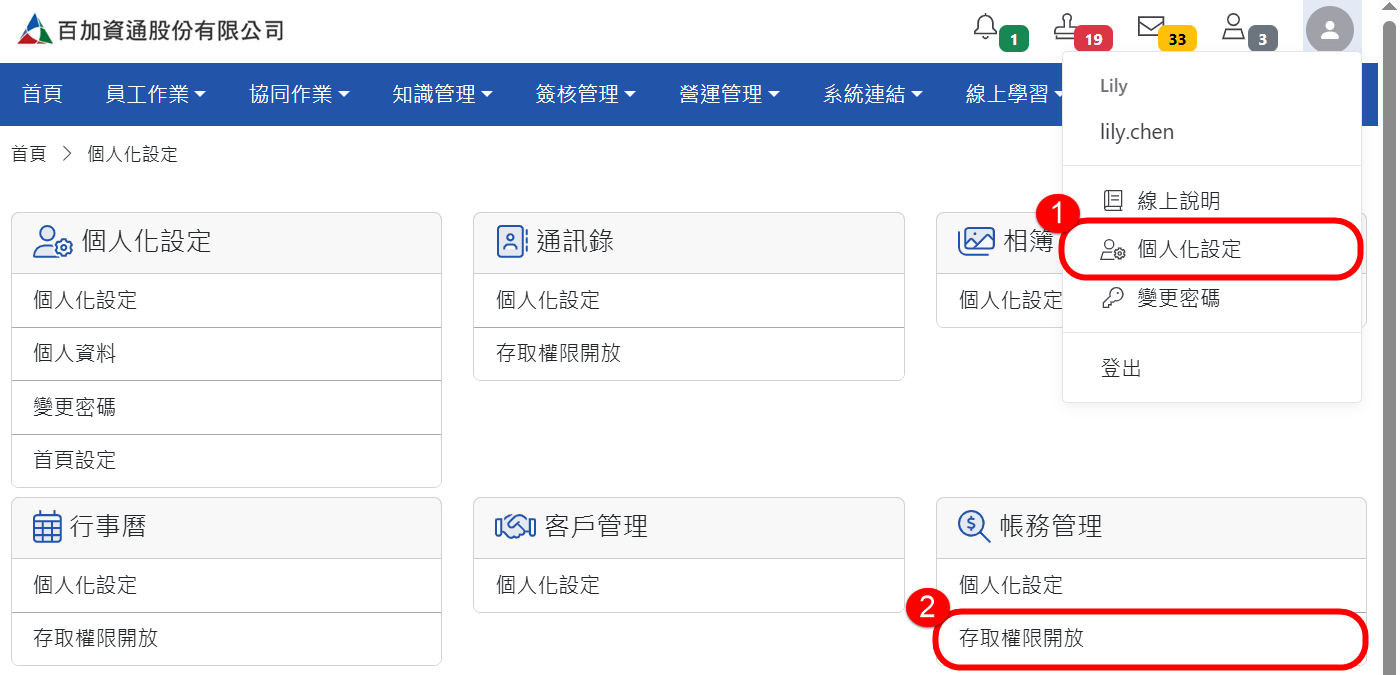Expand the 知識管理 dropdown menu
Viewport: 1400px width, 675px height.
[x=443, y=94]
